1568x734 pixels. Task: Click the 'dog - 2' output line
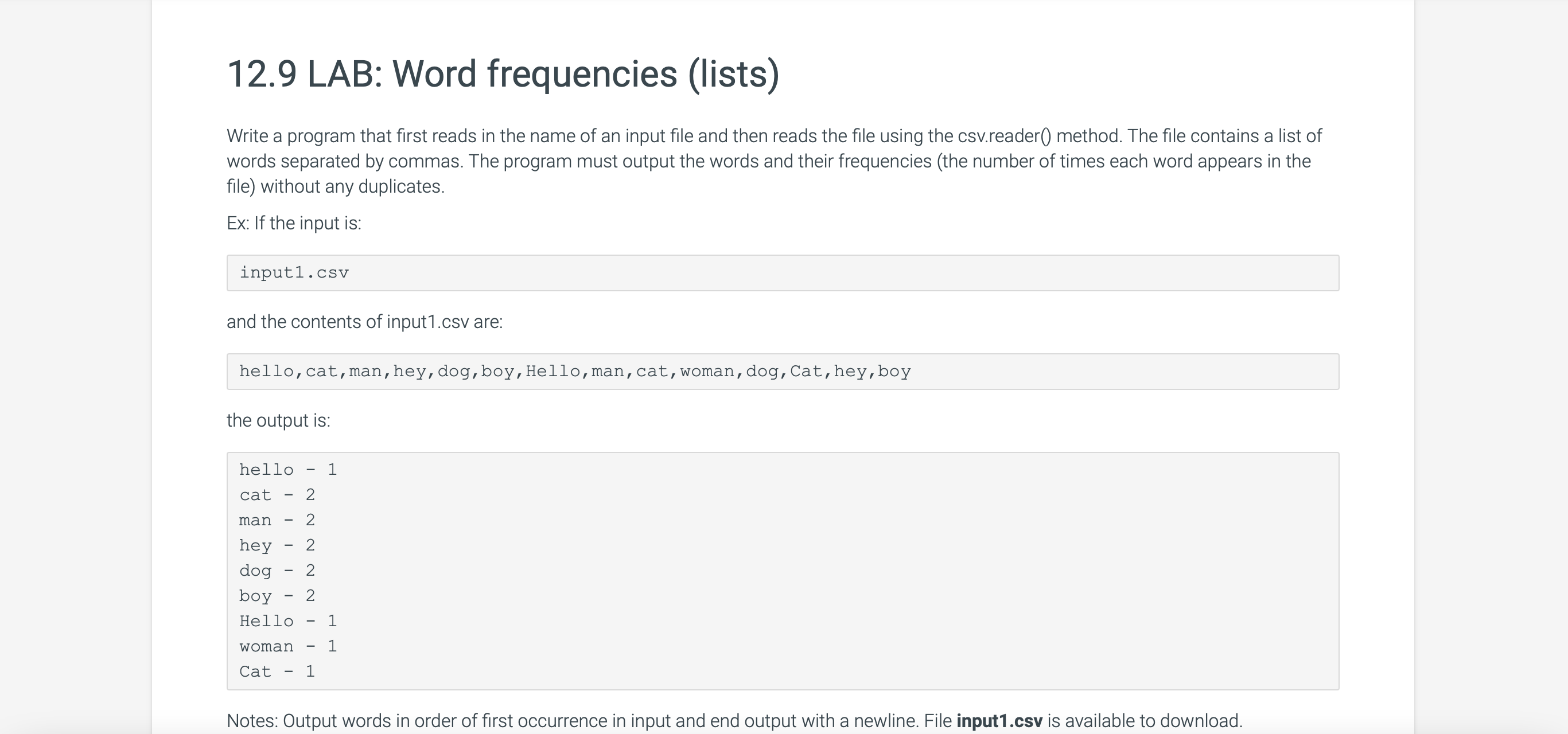[x=277, y=571]
